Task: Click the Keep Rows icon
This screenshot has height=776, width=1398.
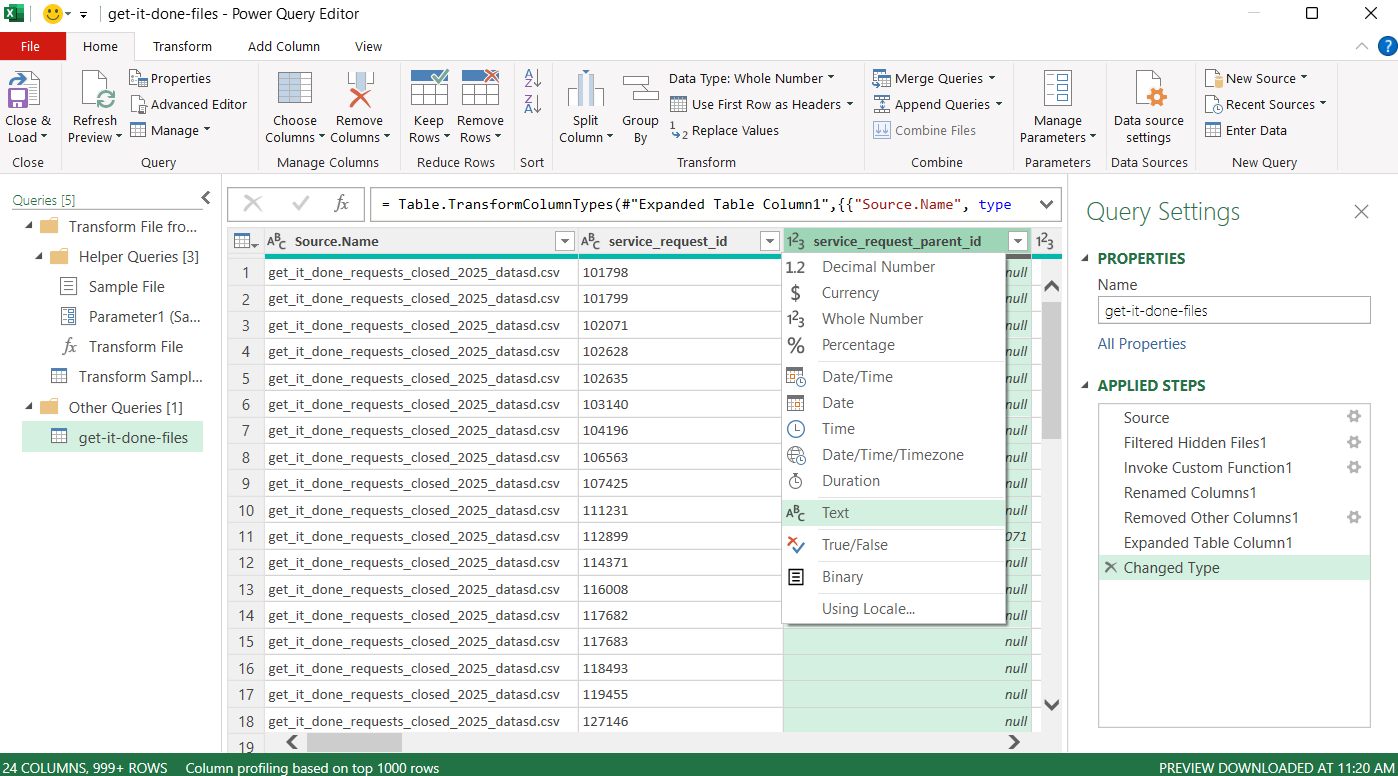Action: (429, 88)
